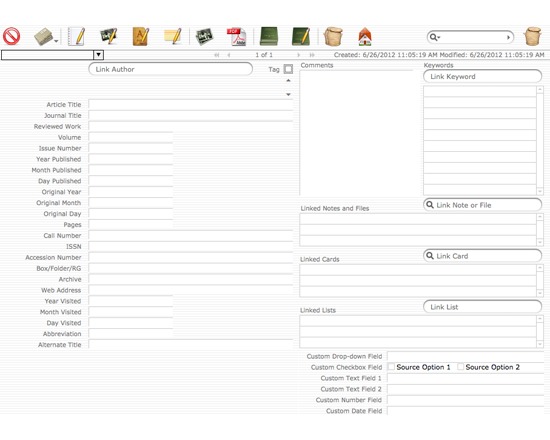Click in the Link Author field

pos(170,69)
